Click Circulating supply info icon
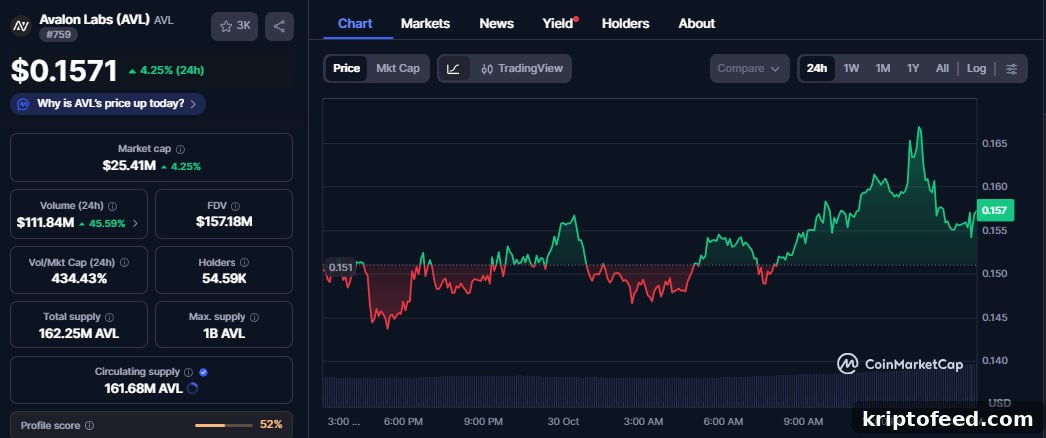 click(x=189, y=372)
